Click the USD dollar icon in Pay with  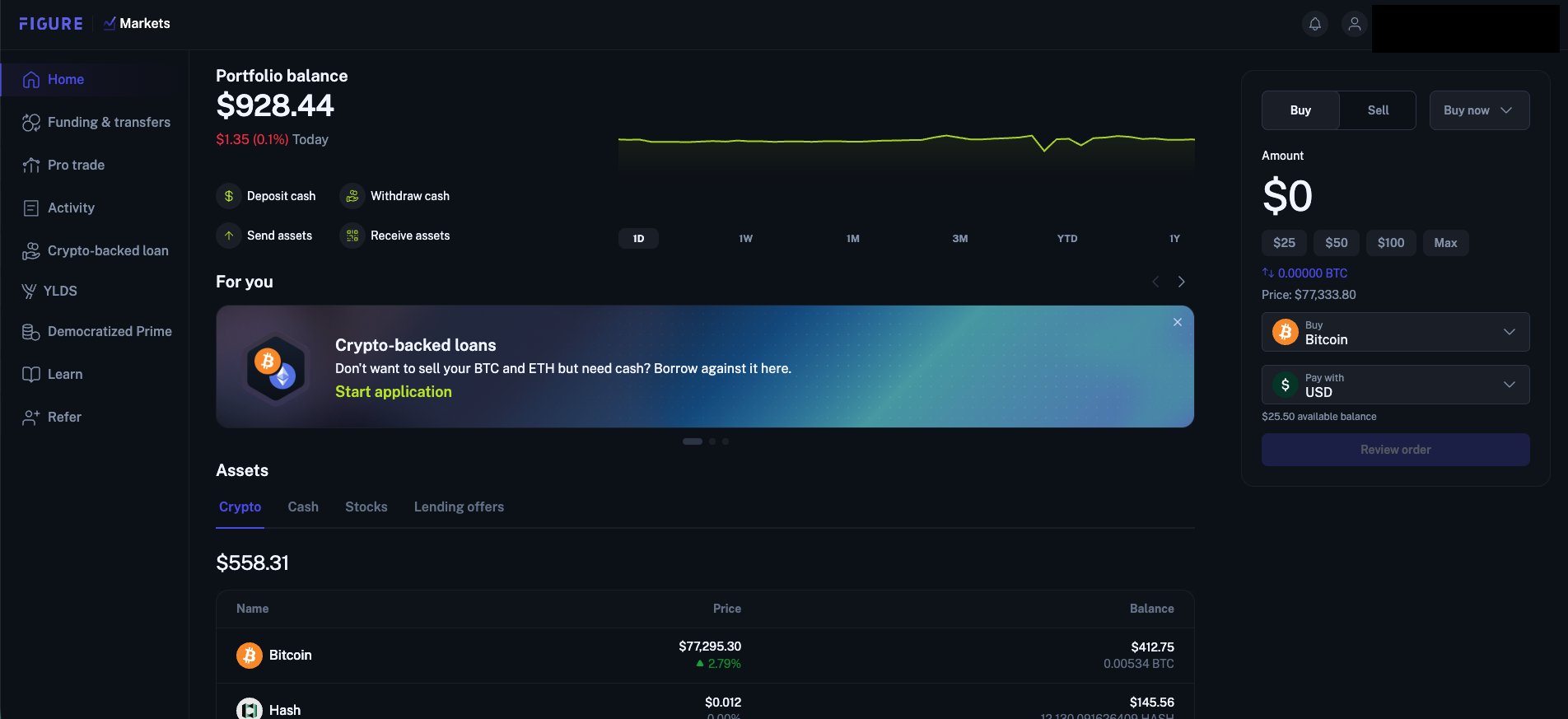click(1286, 385)
